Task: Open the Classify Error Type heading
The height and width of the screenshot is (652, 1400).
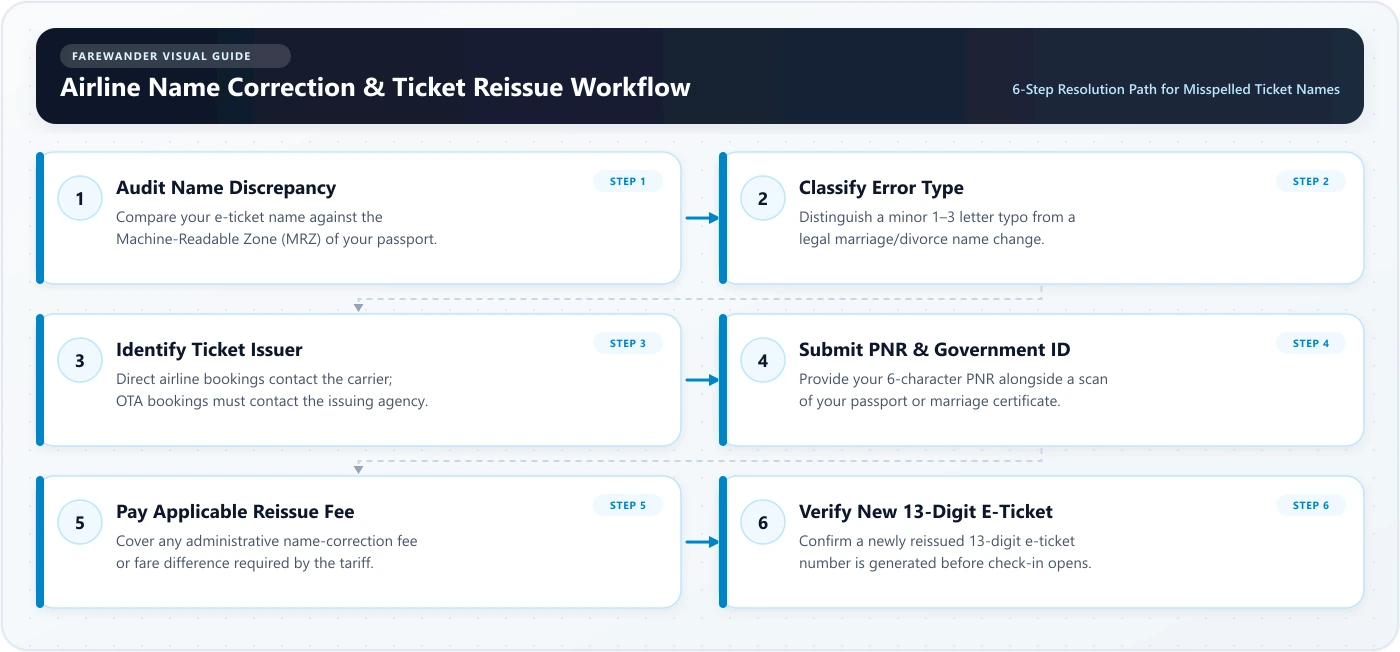Action: 881,187
